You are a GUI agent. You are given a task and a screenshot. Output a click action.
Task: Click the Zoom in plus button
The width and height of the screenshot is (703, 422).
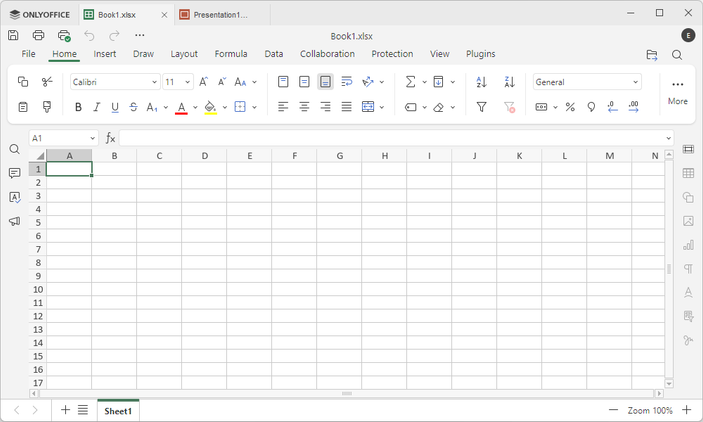pyautogui.click(x=687, y=410)
